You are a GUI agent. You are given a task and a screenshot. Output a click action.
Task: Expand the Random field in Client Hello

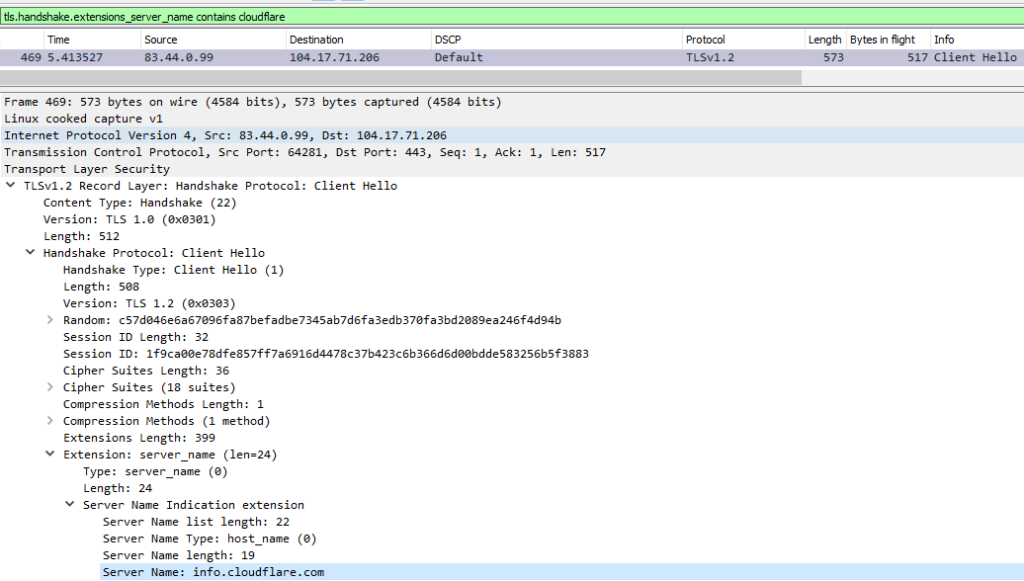pyautogui.click(x=51, y=320)
